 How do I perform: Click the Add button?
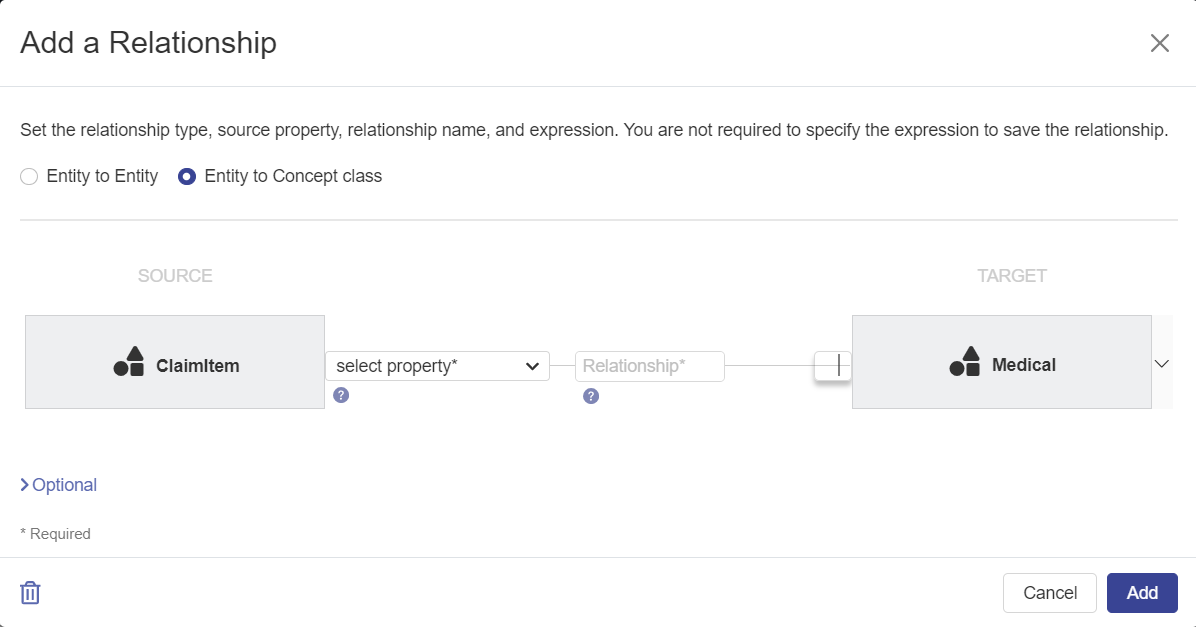pyautogui.click(x=1142, y=592)
